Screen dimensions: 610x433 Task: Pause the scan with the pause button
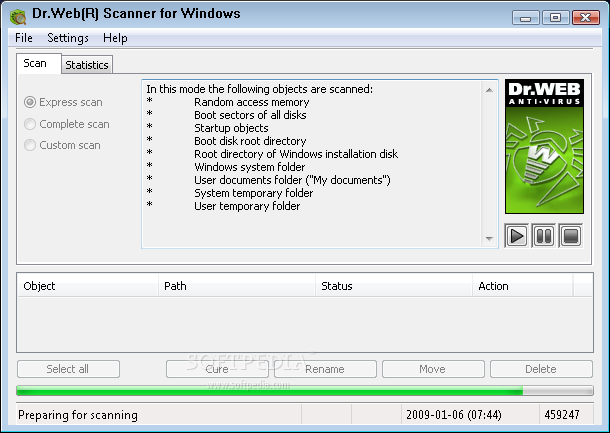click(x=543, y=236)
